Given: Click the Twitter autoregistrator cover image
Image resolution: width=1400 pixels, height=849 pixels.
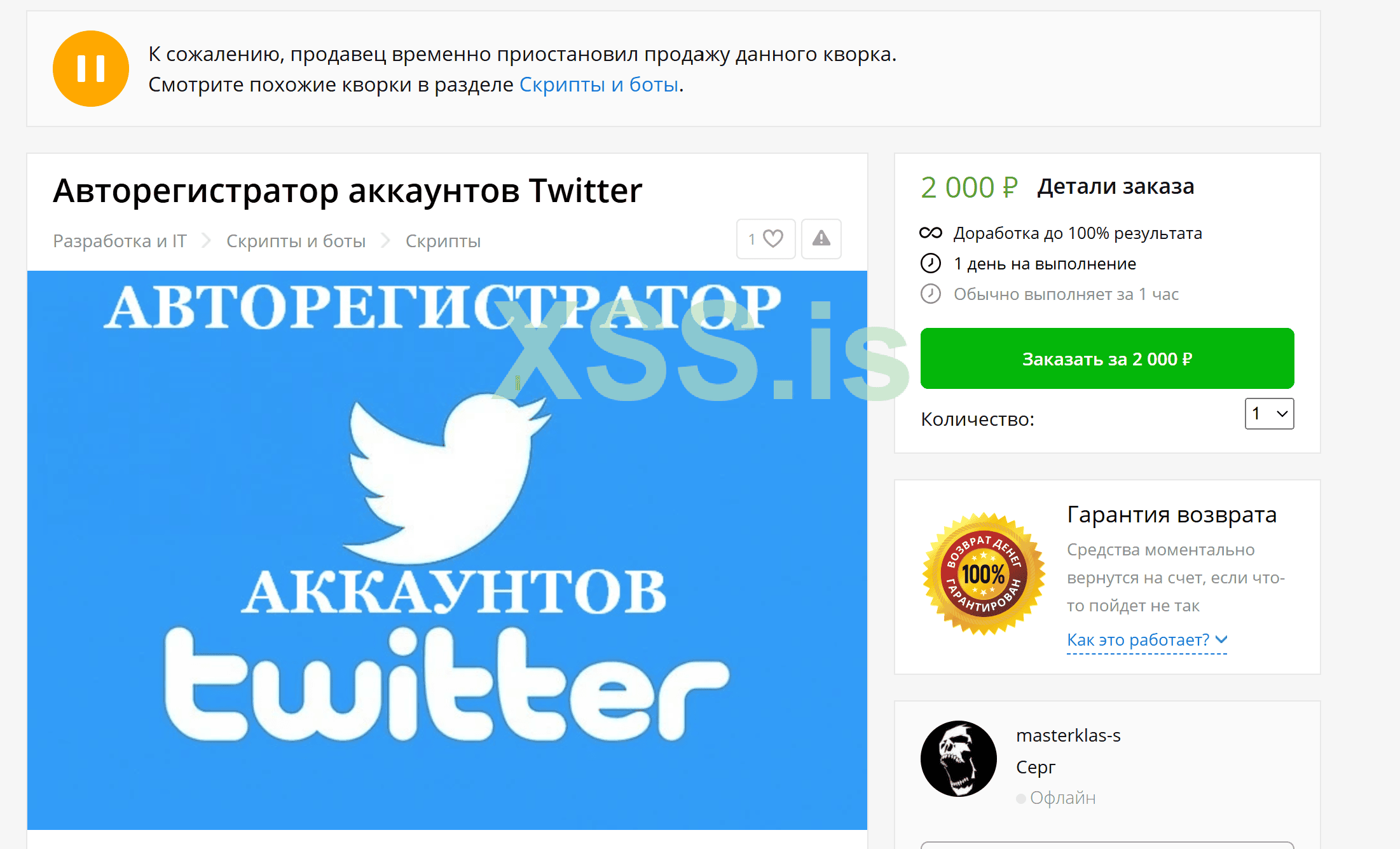Looking at the screenshot, I should tap(447, 550).
